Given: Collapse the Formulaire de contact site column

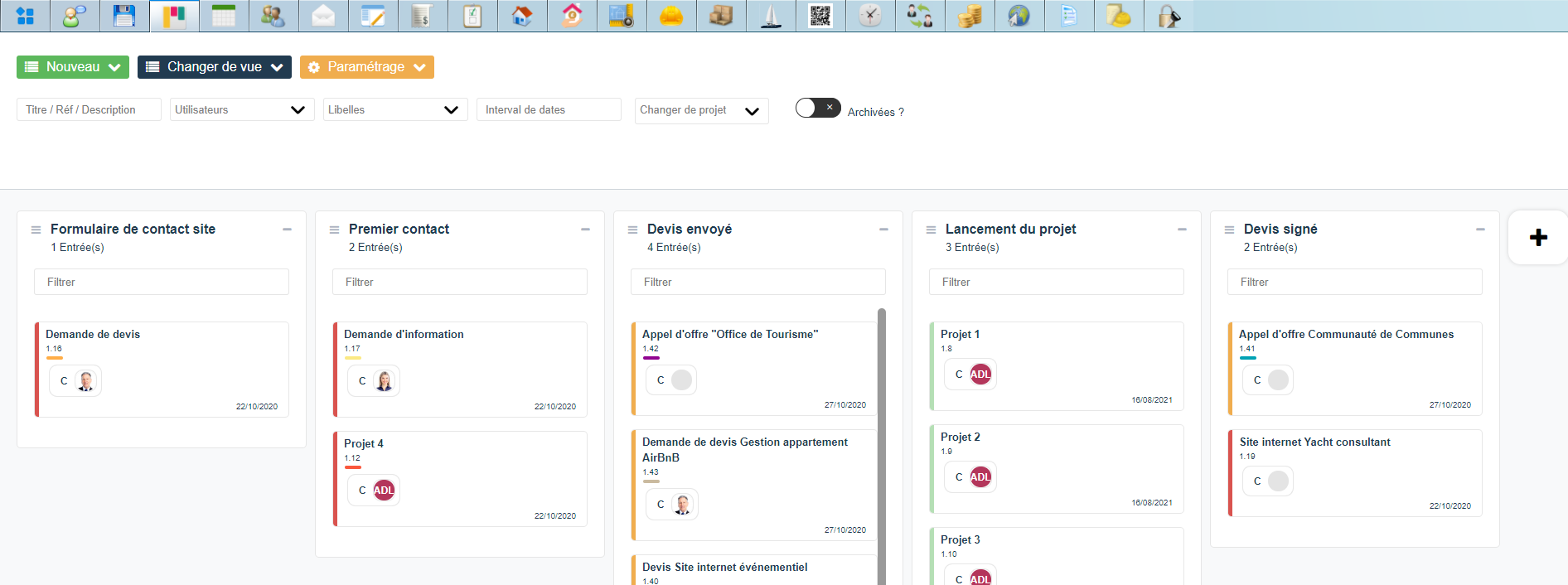Looking at the screenshot, I should point(287,230).
